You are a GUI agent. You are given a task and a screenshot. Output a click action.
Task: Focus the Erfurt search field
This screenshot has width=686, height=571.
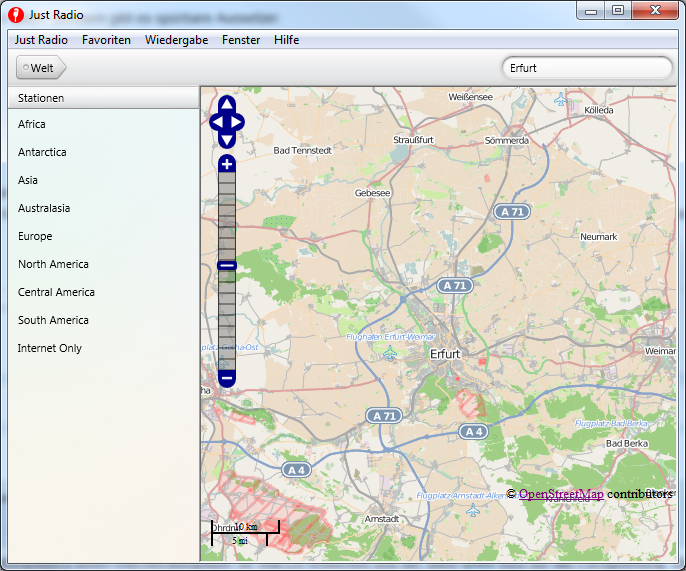pos(587,68)
